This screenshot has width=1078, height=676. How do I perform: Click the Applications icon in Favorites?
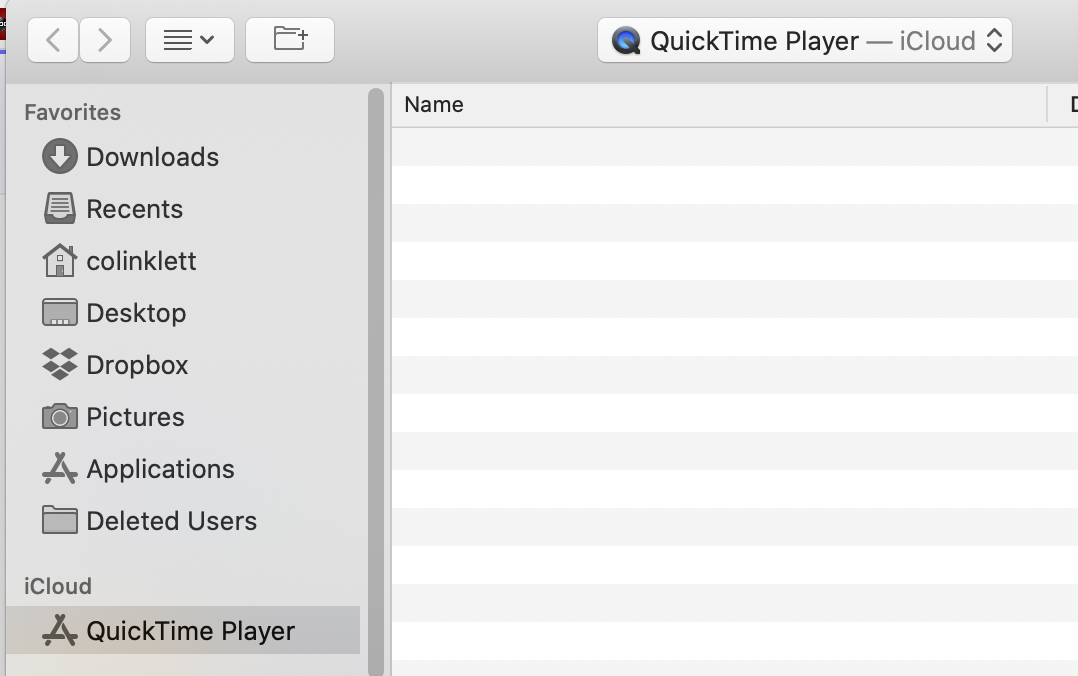60,468
